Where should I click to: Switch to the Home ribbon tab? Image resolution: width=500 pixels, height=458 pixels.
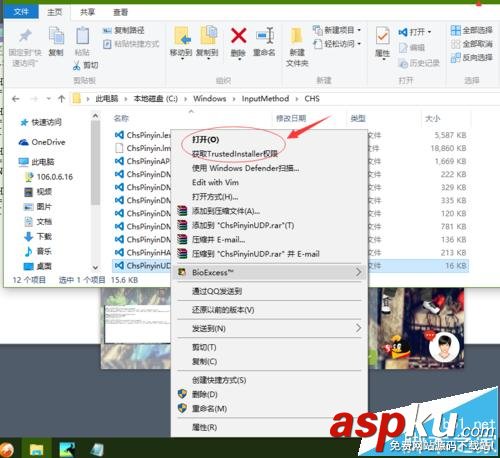coord(55,12)
